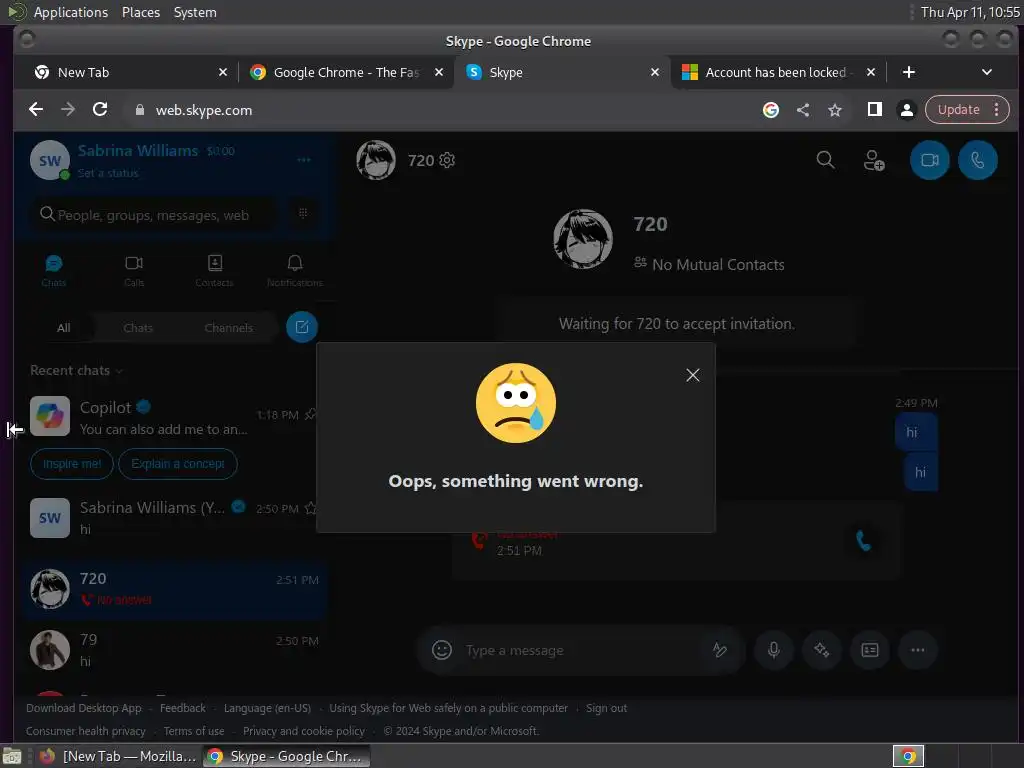Click the Inspire me! suggestion
This screenshot has width=1024, height=768.
click(72, 464)
